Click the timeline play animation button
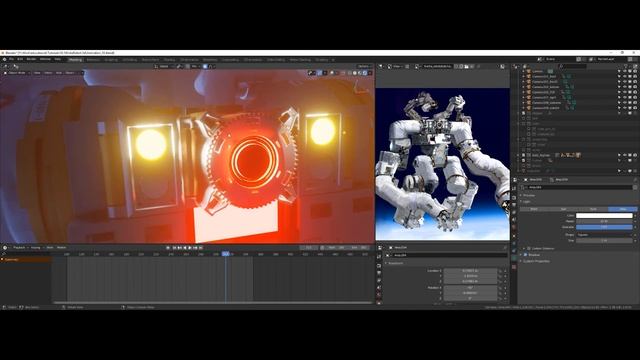Viewport: 640px width, 360px height. [190, 248]
